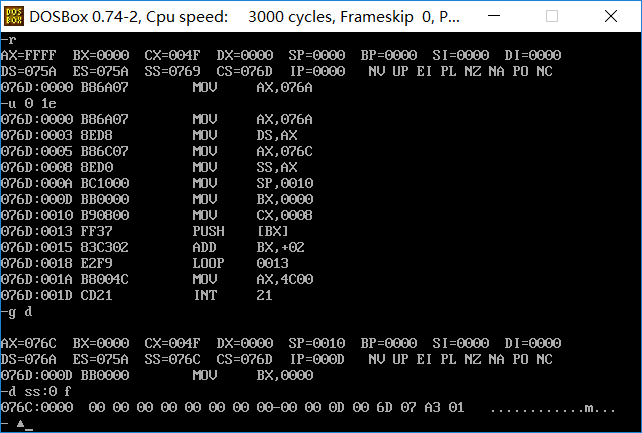The height and width of the screenshot is (433, 642).
Task: Minimize the DOSBox window
Action: point(494,16)
